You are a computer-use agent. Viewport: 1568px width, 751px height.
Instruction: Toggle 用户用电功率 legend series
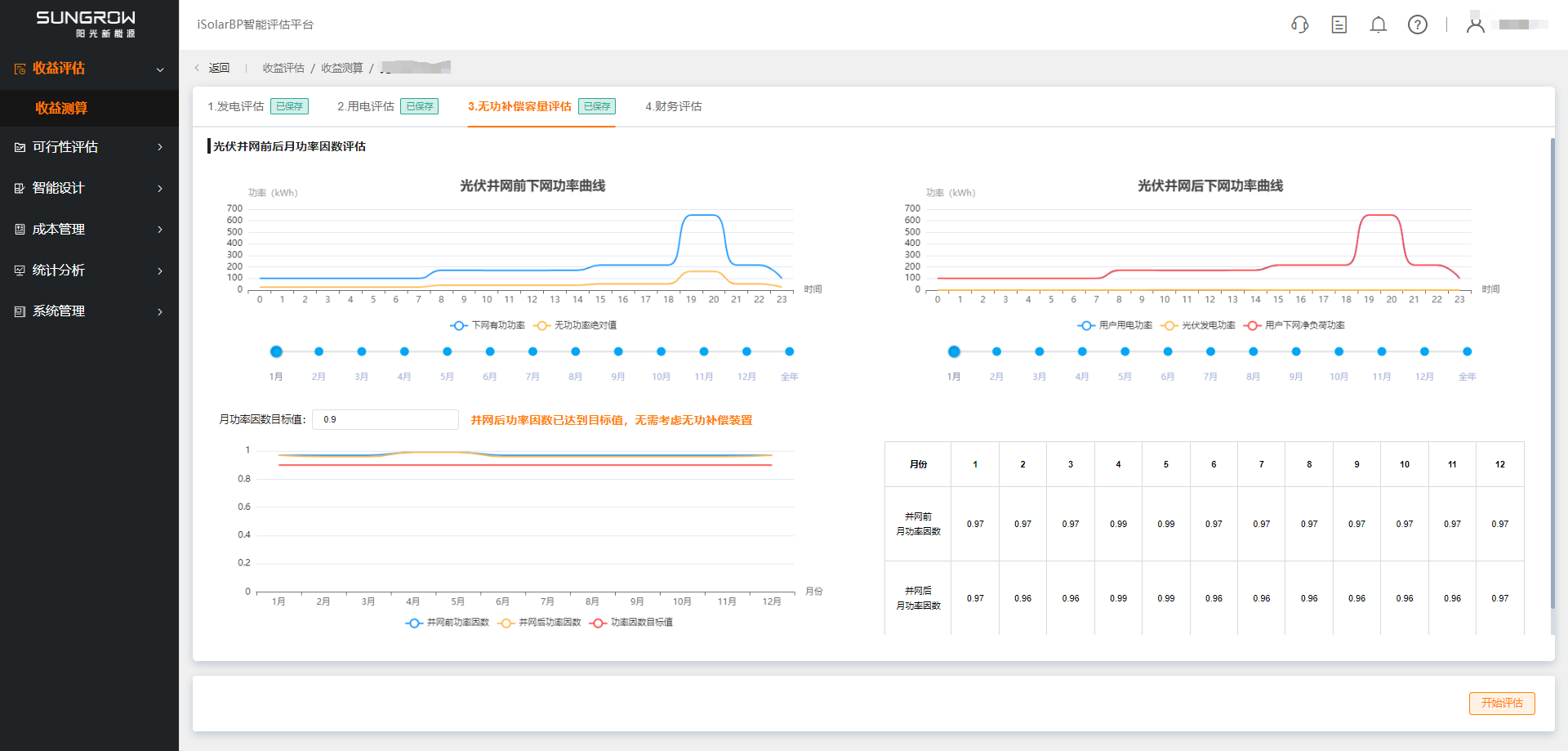coord(1115,325)
